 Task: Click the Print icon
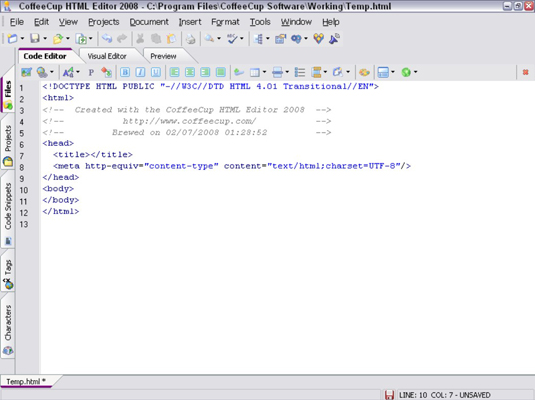click(x=190, y=39)
